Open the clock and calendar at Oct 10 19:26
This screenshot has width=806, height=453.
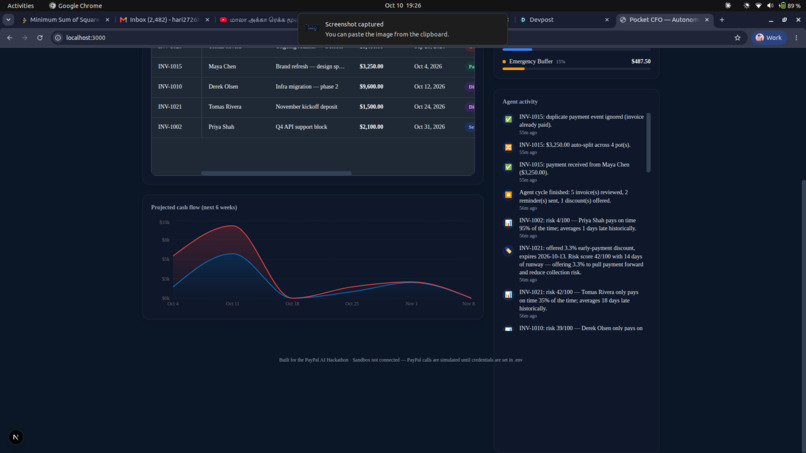click(x=402, y=6)
